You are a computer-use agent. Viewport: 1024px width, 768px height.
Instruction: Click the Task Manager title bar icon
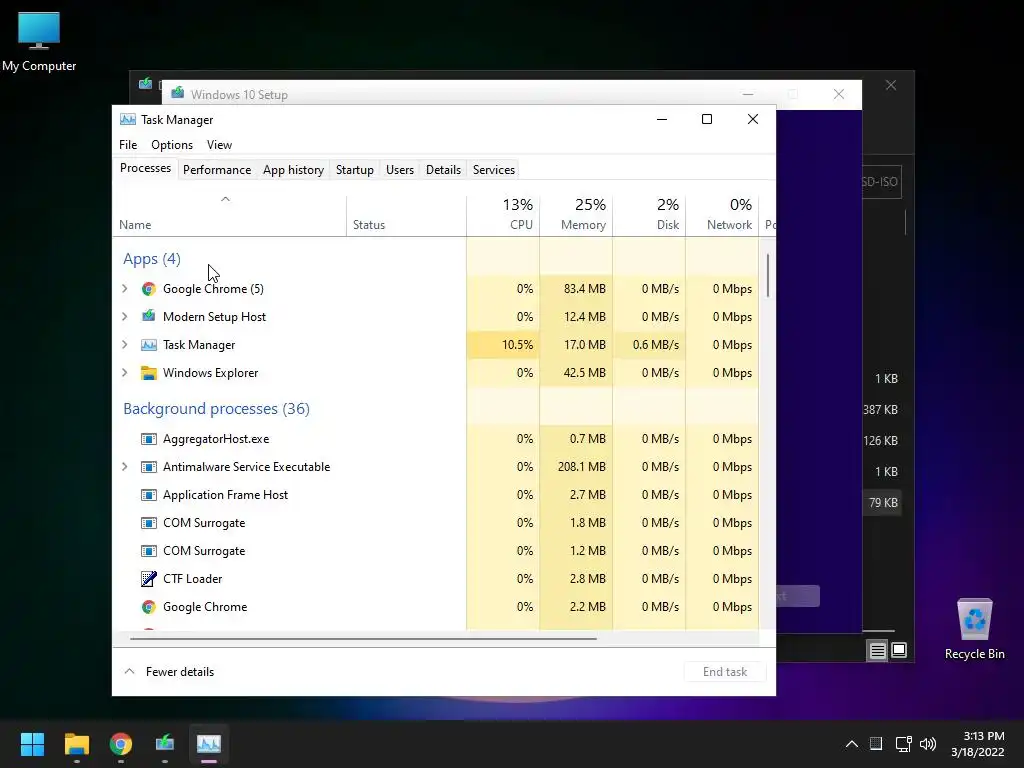pos(128,120)
